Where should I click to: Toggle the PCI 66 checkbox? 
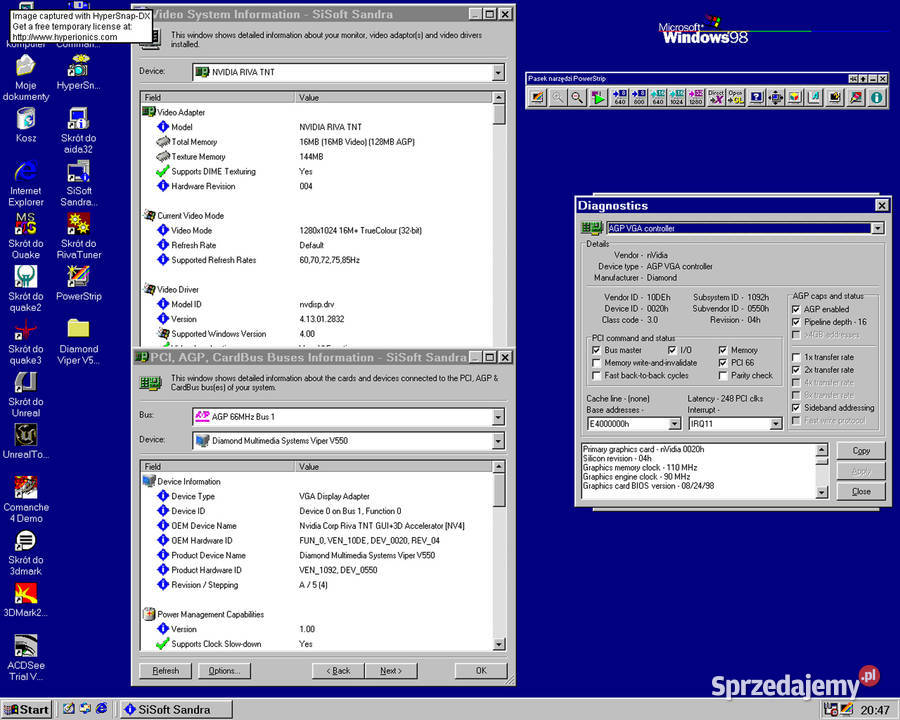723,363
